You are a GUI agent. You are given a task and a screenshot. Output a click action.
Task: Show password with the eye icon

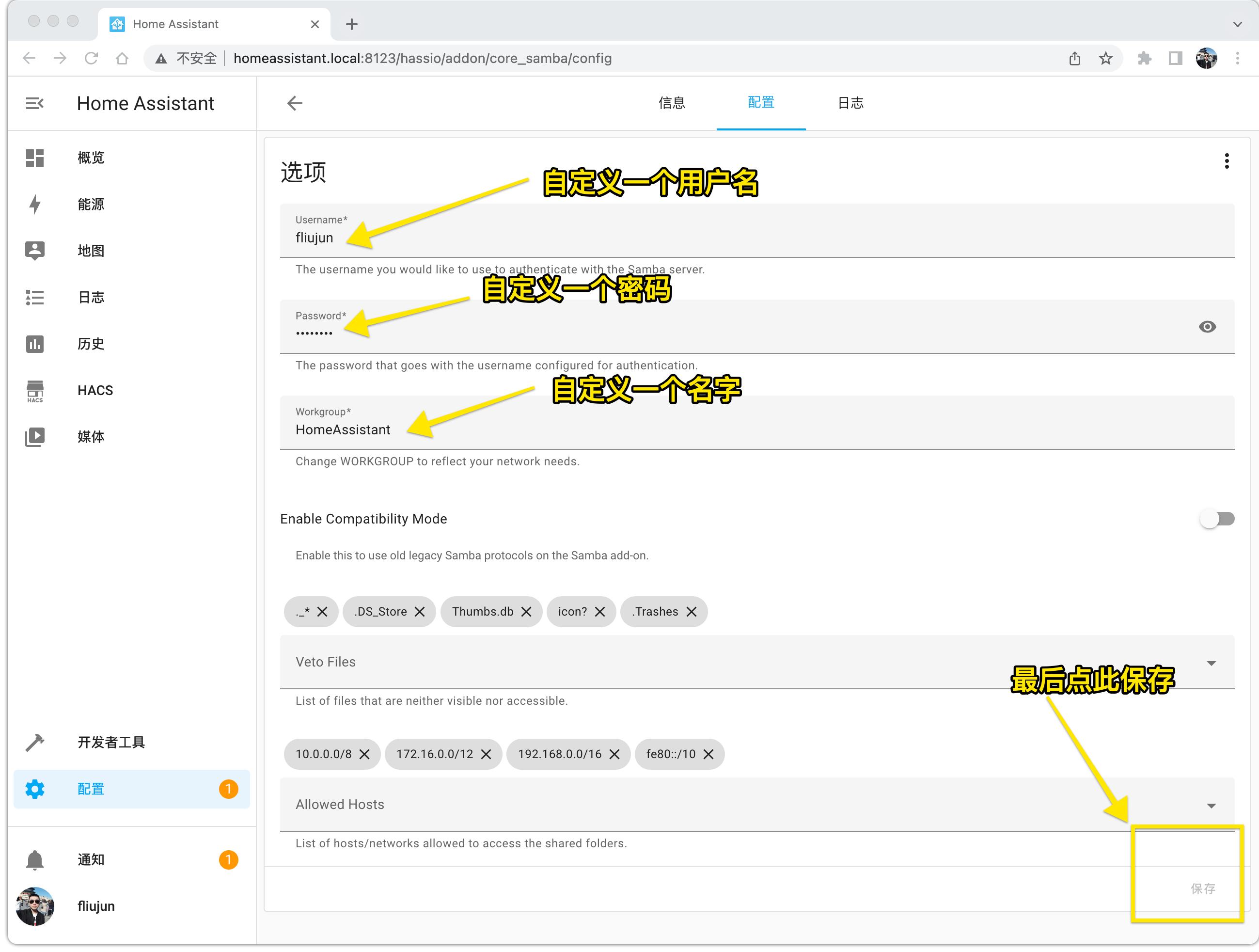1207,327
